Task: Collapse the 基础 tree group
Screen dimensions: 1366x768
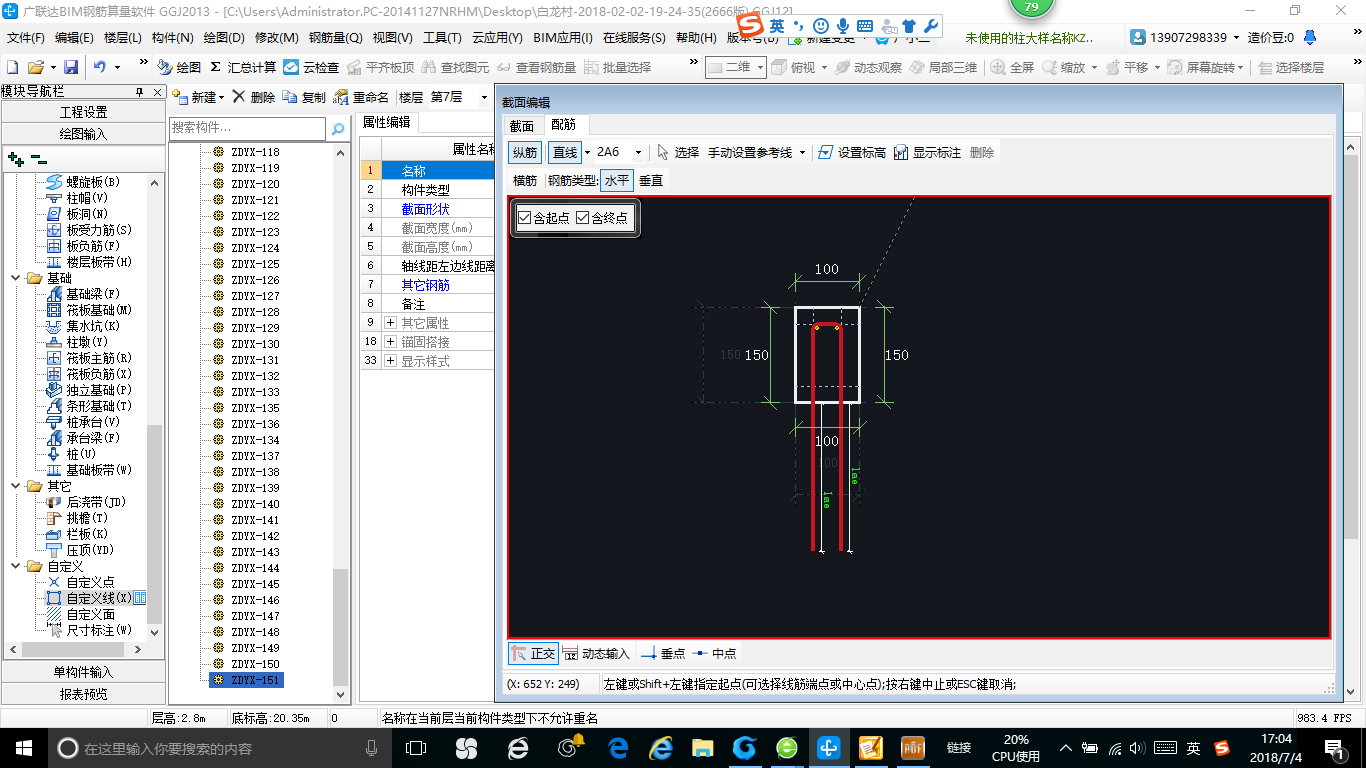Action: [x=15, y=278]
